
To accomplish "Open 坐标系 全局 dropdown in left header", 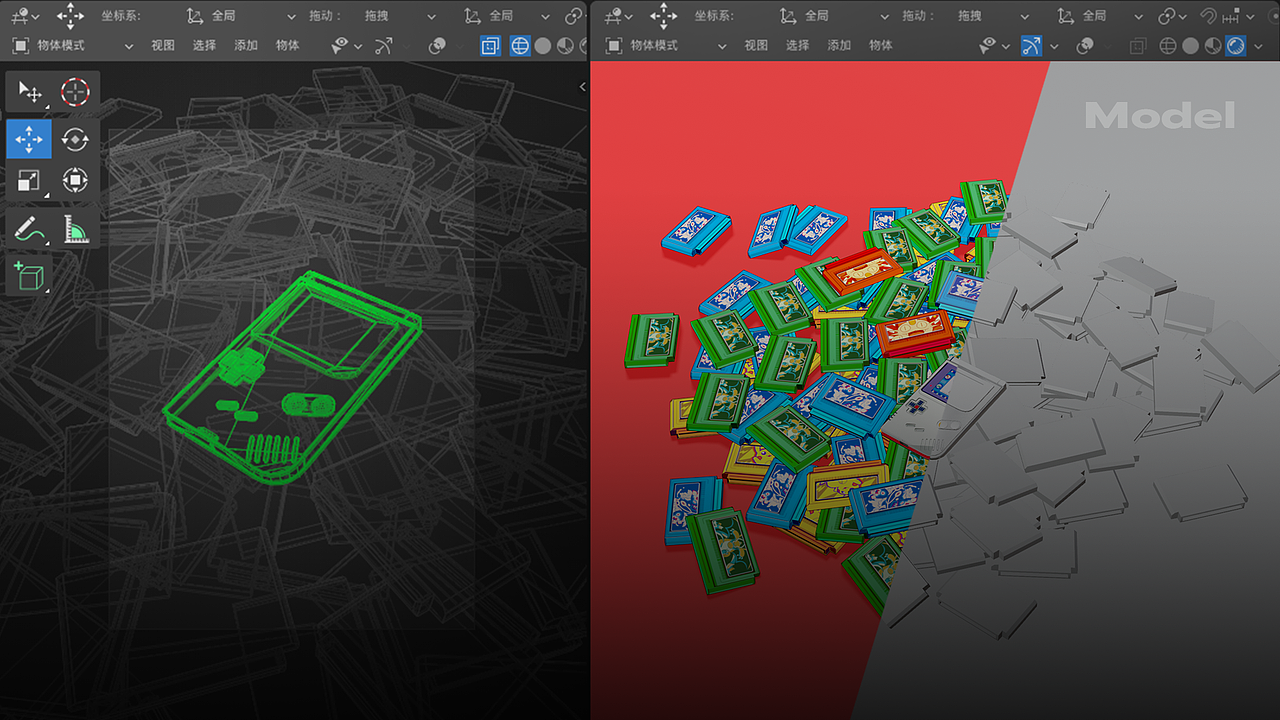I will 242,16.
